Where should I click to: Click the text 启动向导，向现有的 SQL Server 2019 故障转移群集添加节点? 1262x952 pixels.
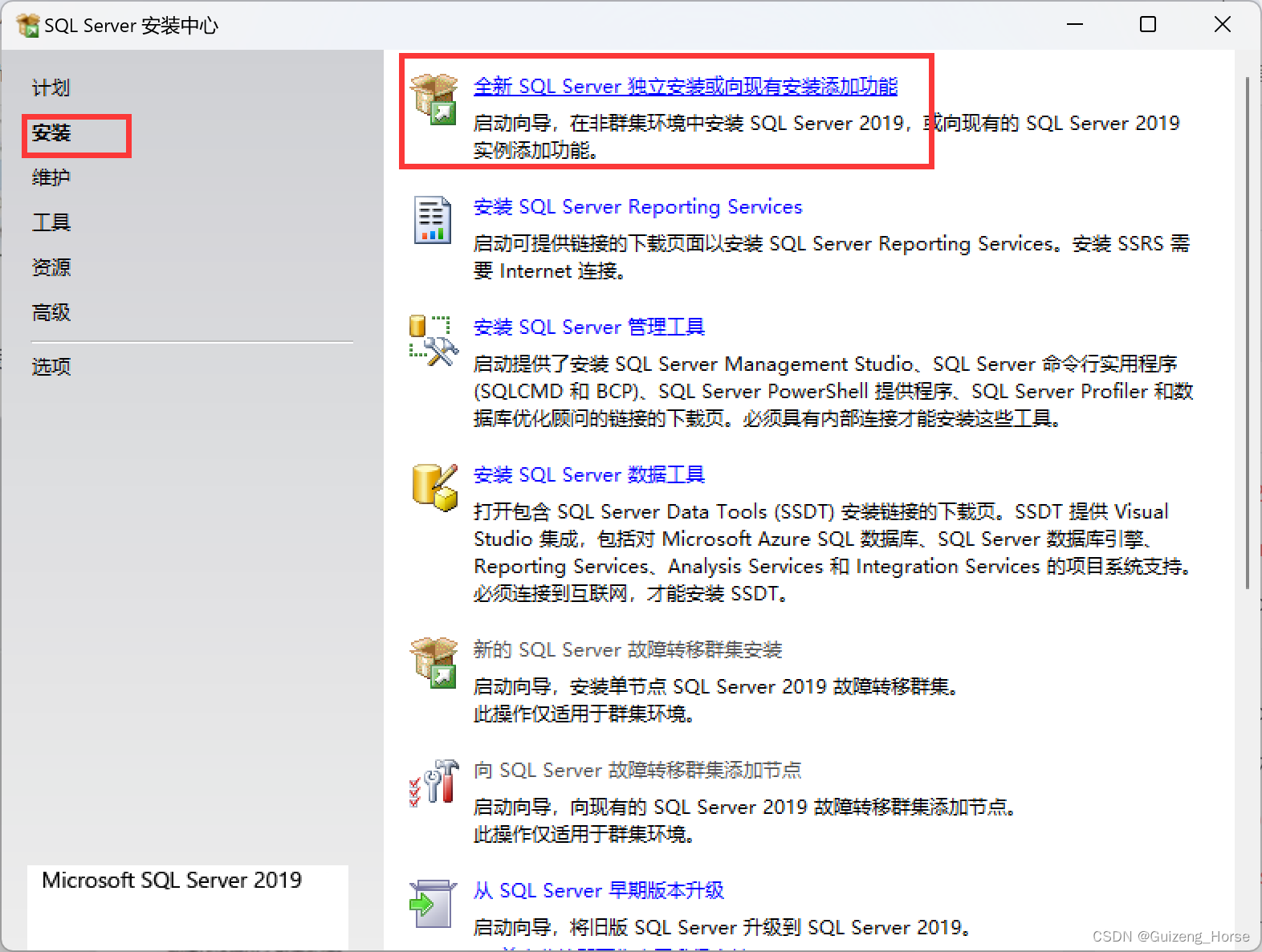[746, 807]
